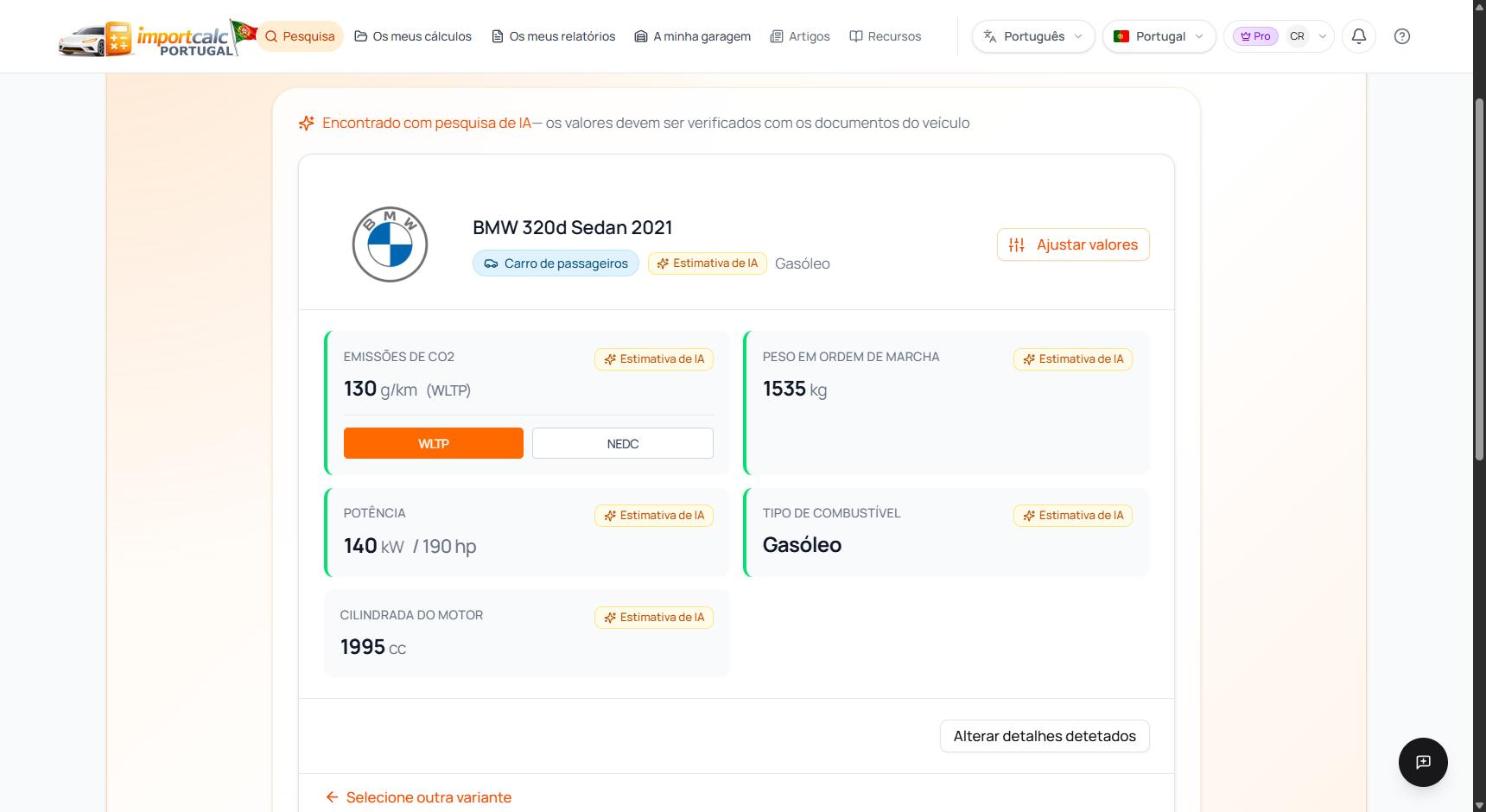Viewport: 1486px width, 812px height.
Task: Open the Pro account CR menu
Action: pos(1279,36)
